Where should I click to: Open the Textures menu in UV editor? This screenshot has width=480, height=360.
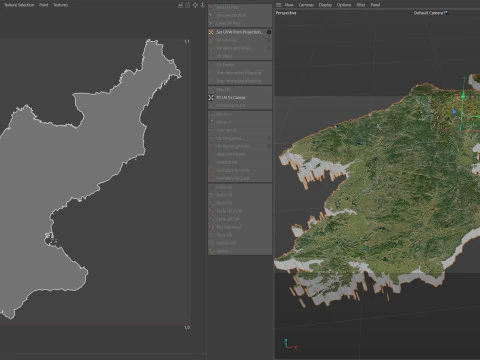[61, 5]
